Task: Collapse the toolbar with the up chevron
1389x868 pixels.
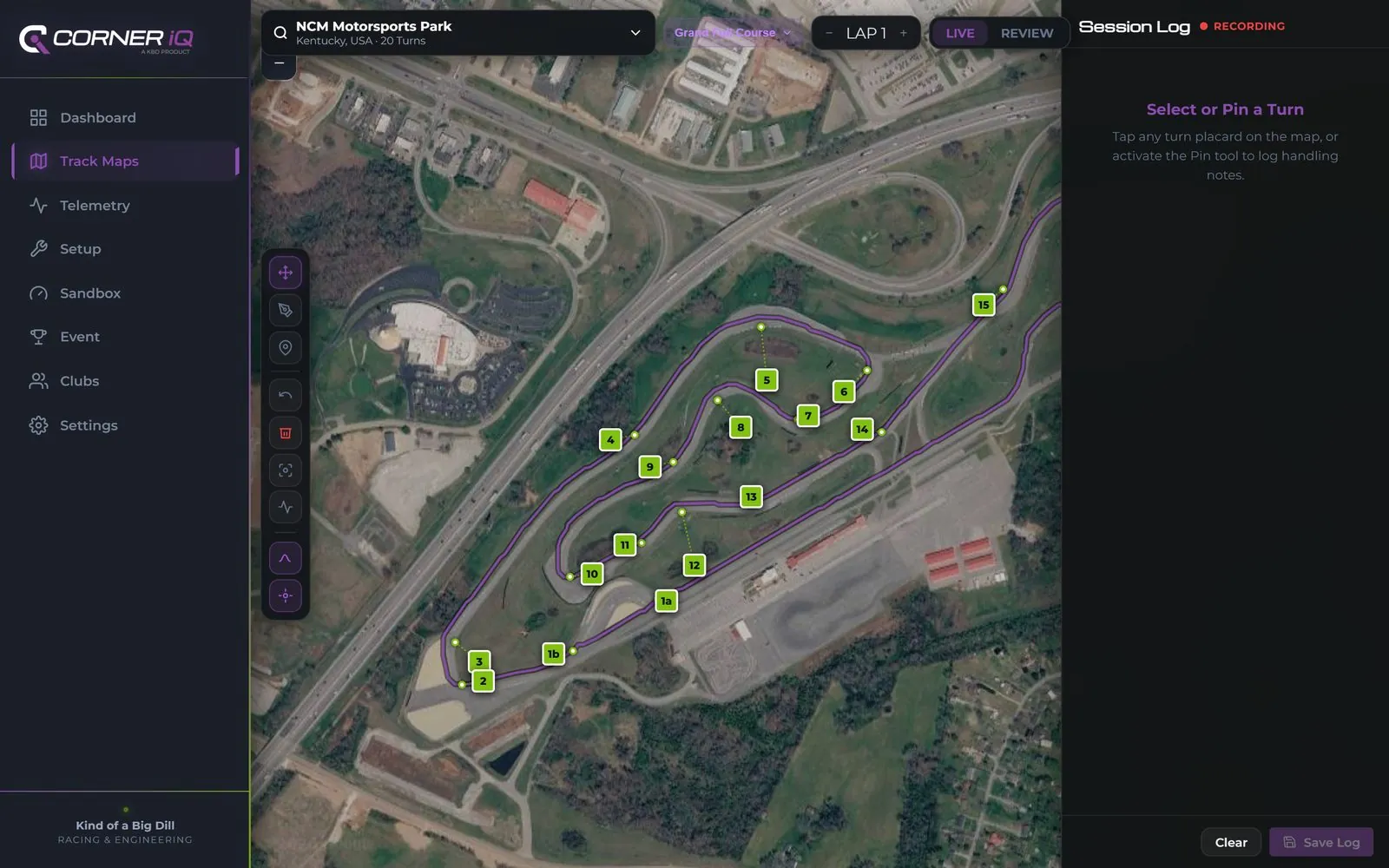Action: tap(286, 558)
